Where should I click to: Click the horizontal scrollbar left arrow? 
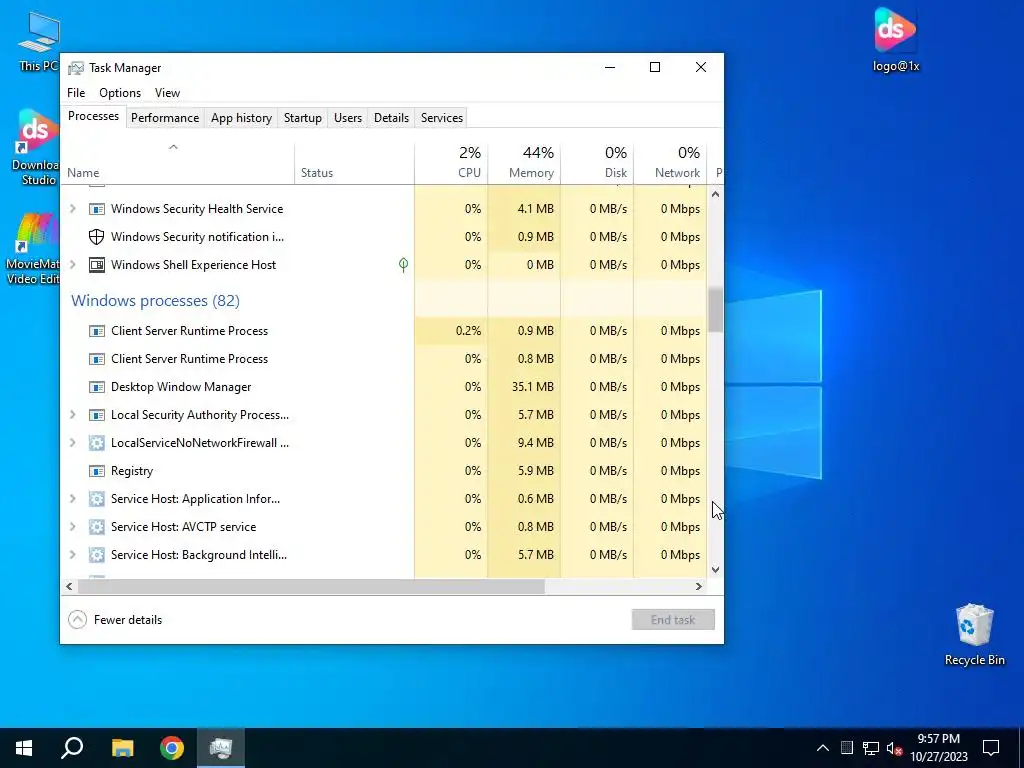pyautogui.click(x=69, y=586)
